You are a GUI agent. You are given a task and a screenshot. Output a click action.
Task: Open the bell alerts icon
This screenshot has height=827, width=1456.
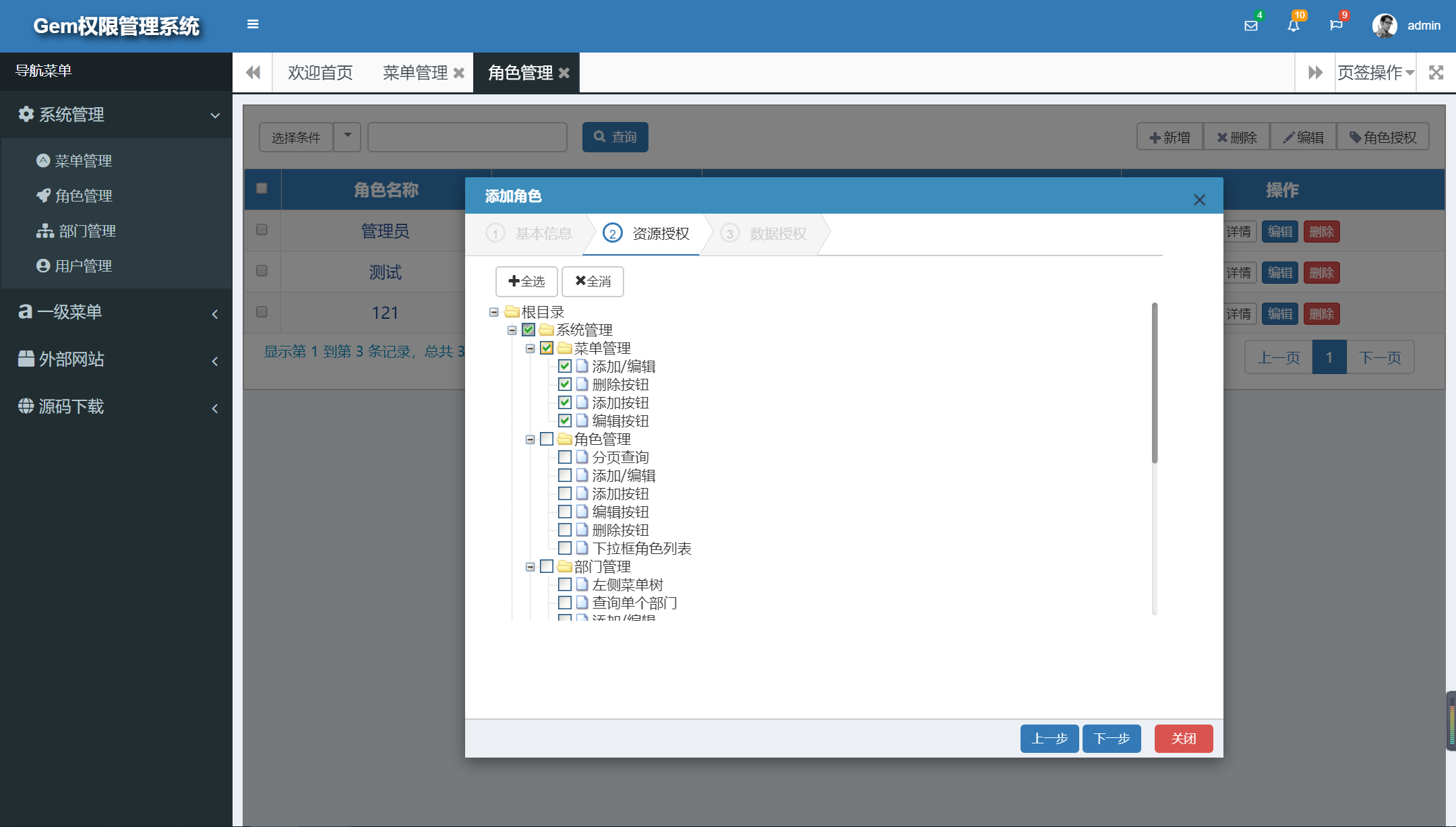click(x=1293, y=26)
